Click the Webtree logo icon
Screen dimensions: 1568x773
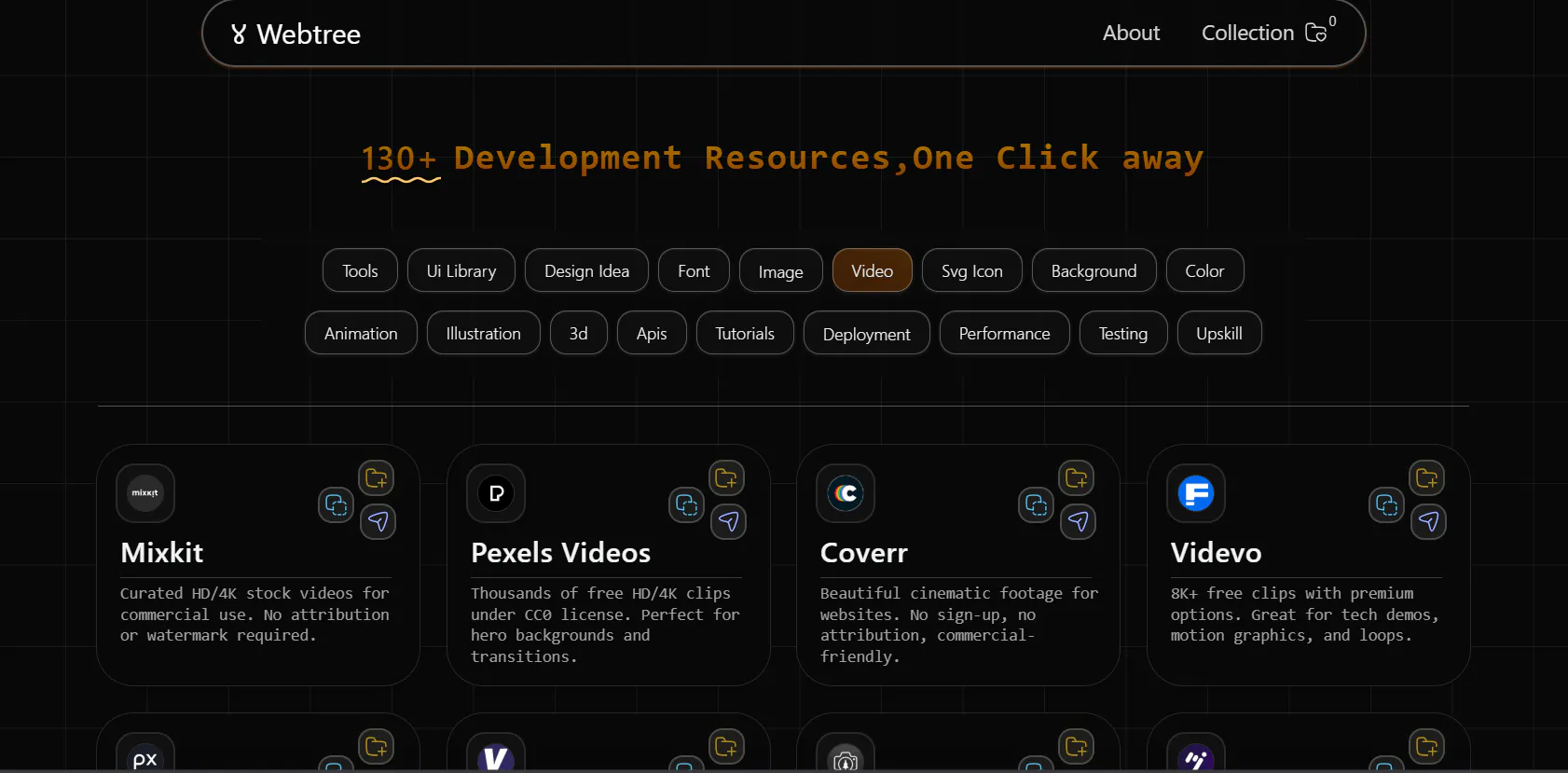(x=239, y=35)
